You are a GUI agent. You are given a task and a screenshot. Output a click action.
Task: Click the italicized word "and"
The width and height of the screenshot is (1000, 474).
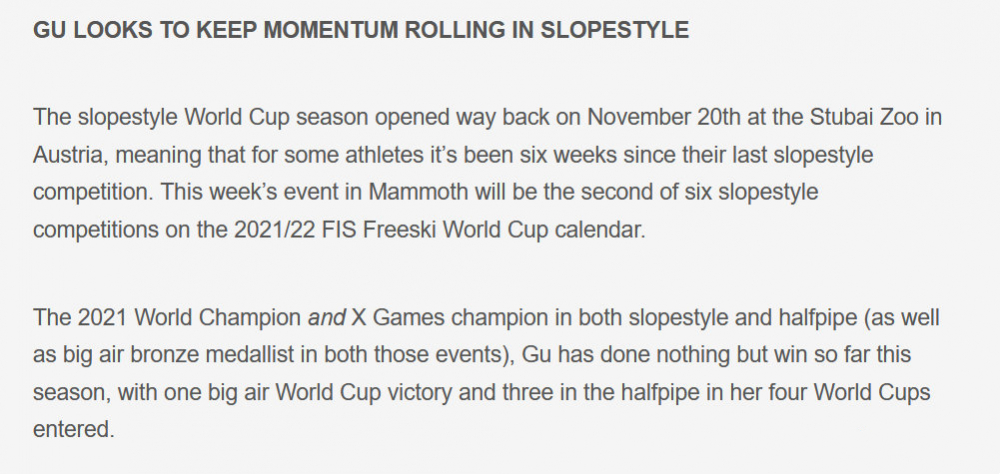(327, 317)
